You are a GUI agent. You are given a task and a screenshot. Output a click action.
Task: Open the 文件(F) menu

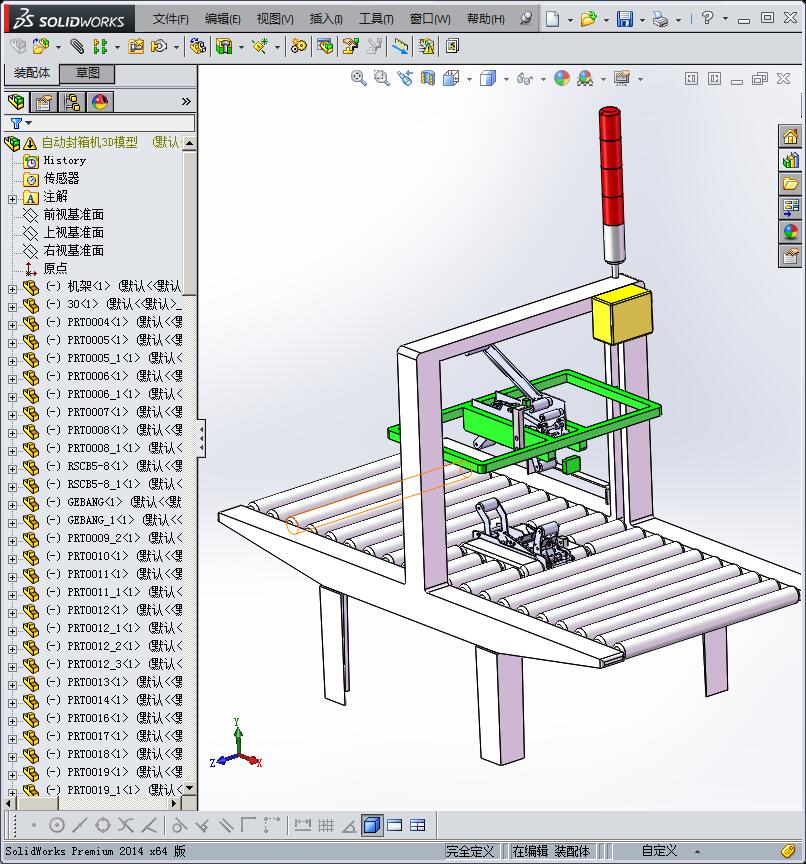[x=170, y=19]
